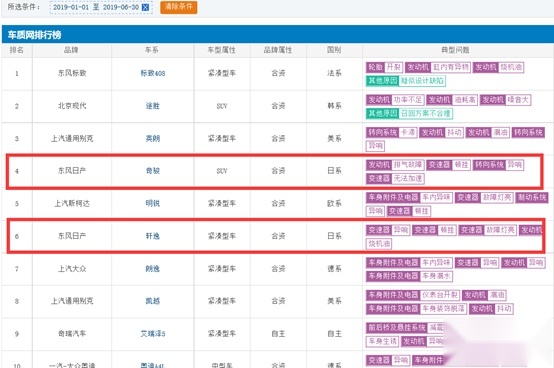
Task: Select the 发动机 烧机油 tag in 标致408 row
Action: pos(498,67)
